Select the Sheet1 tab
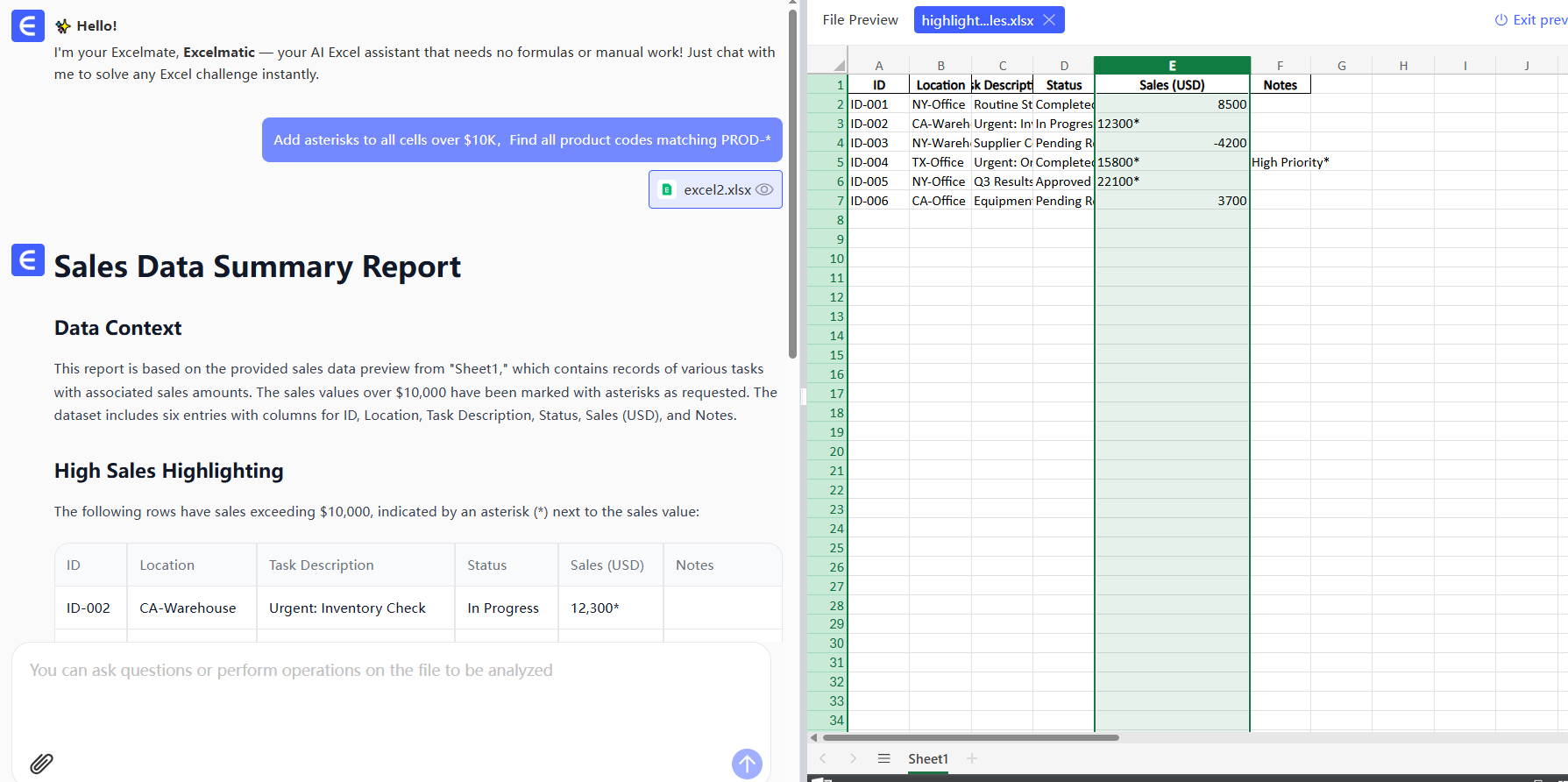 (x=927, y=758)
